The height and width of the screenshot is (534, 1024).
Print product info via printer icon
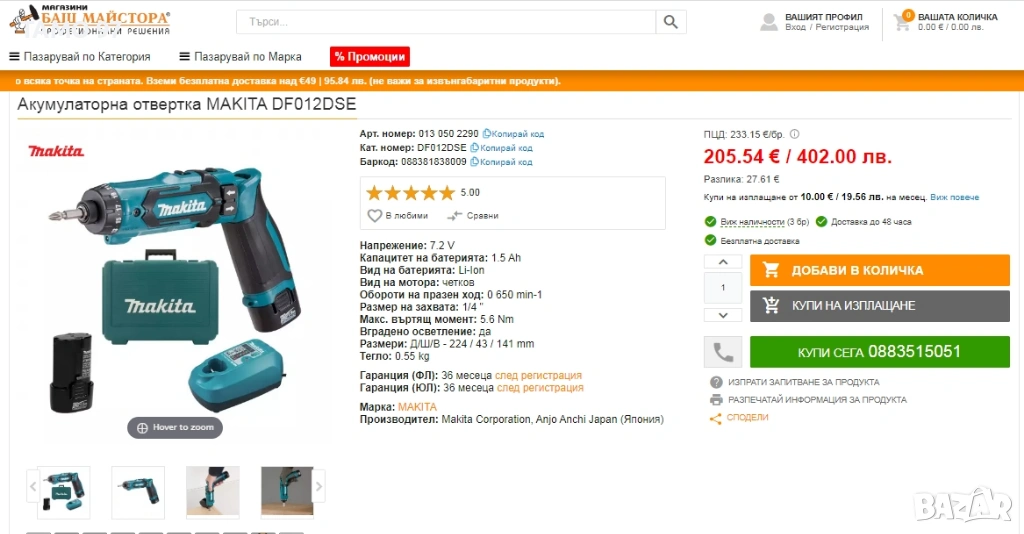(716, 400)
